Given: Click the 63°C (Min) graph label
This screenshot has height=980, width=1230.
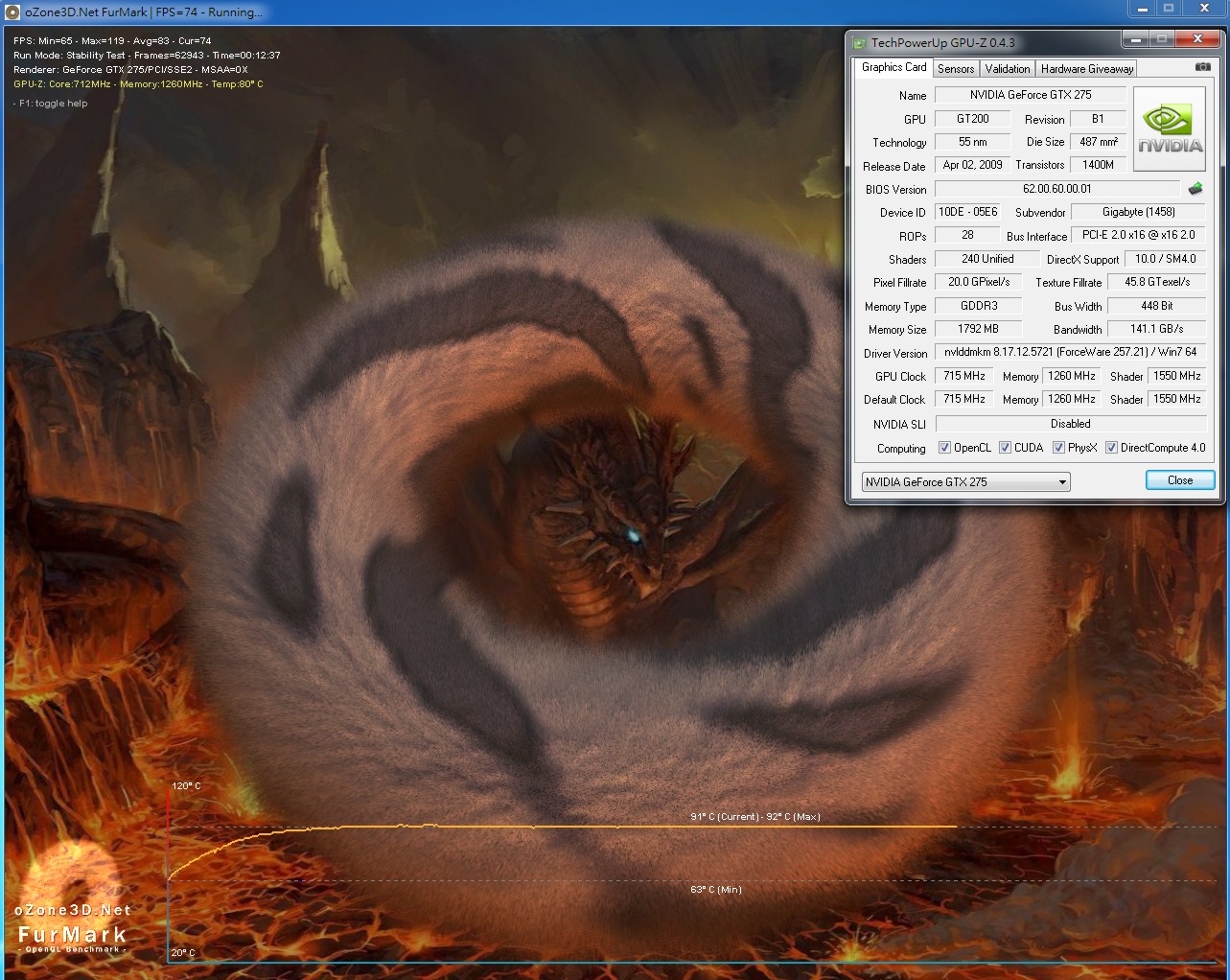Looking at the screenshot, I should [716, 890].
